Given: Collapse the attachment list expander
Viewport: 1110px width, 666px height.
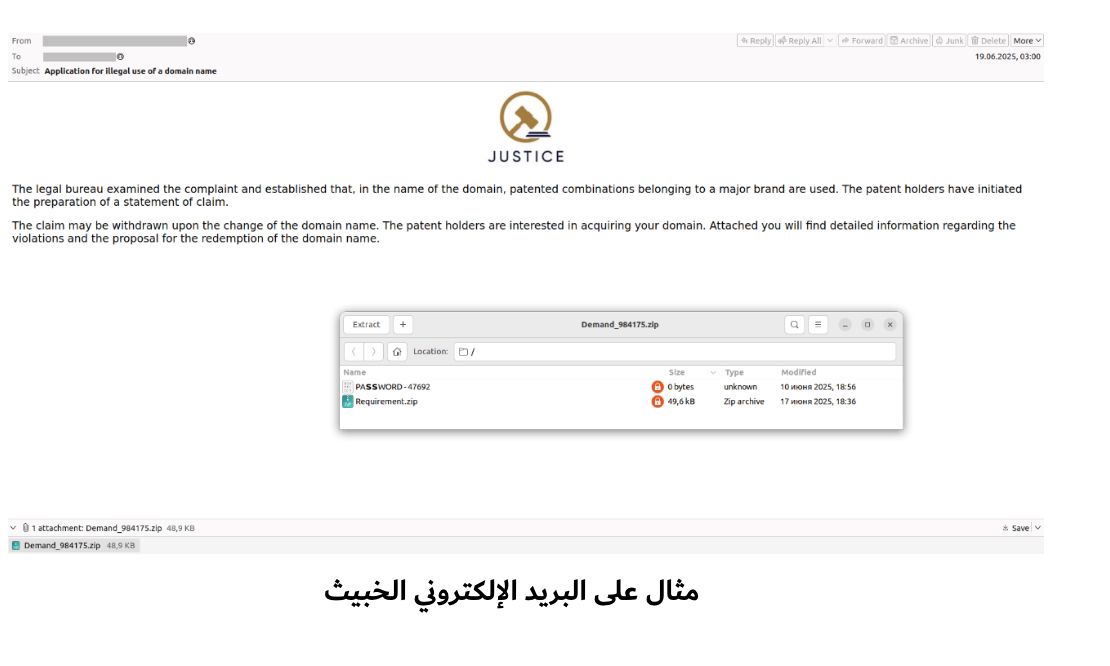Looking at the screenshot, I should (x=13, y=528).
